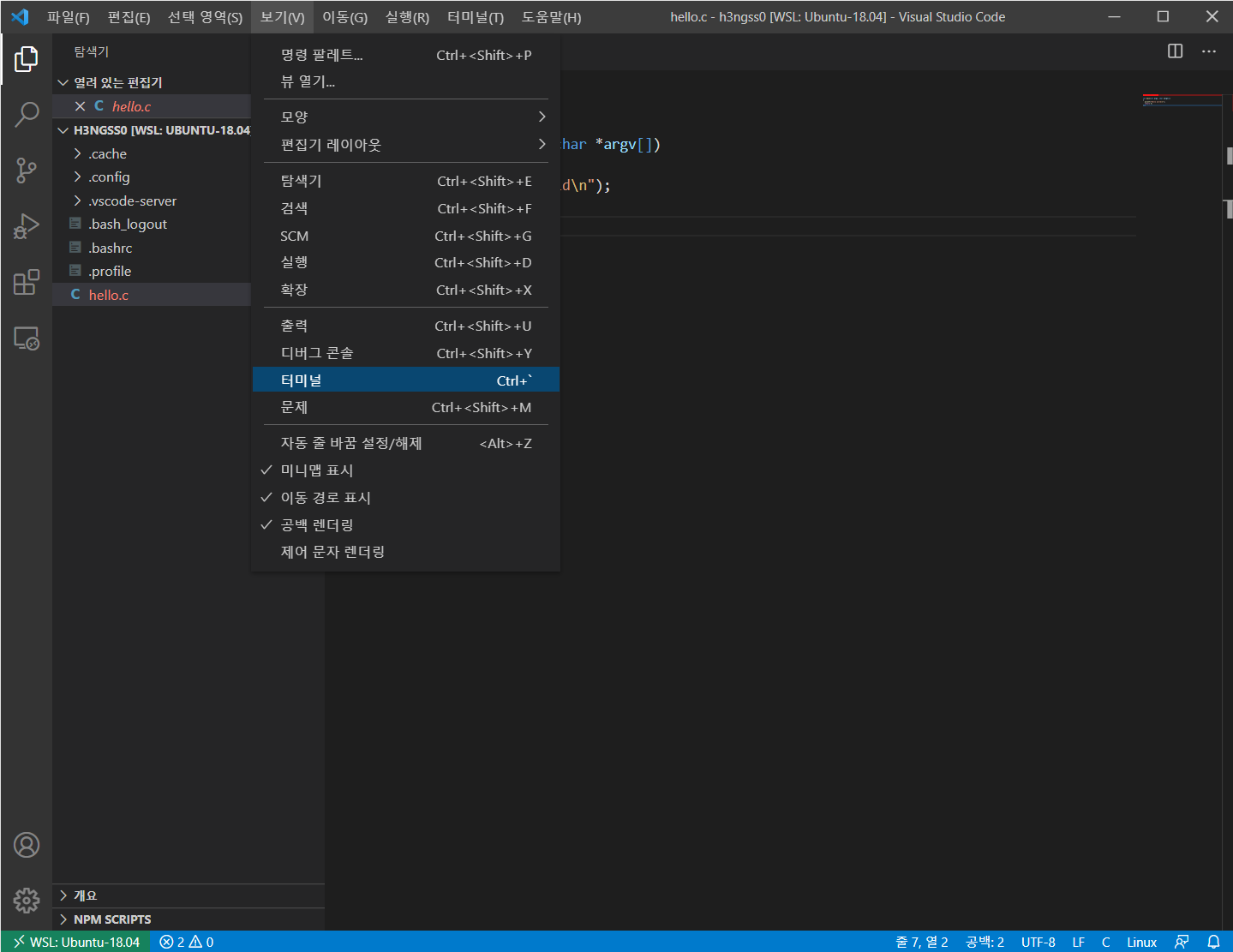
Task: Open the 파일(F) menu
Action: click(x=68, y=17)
